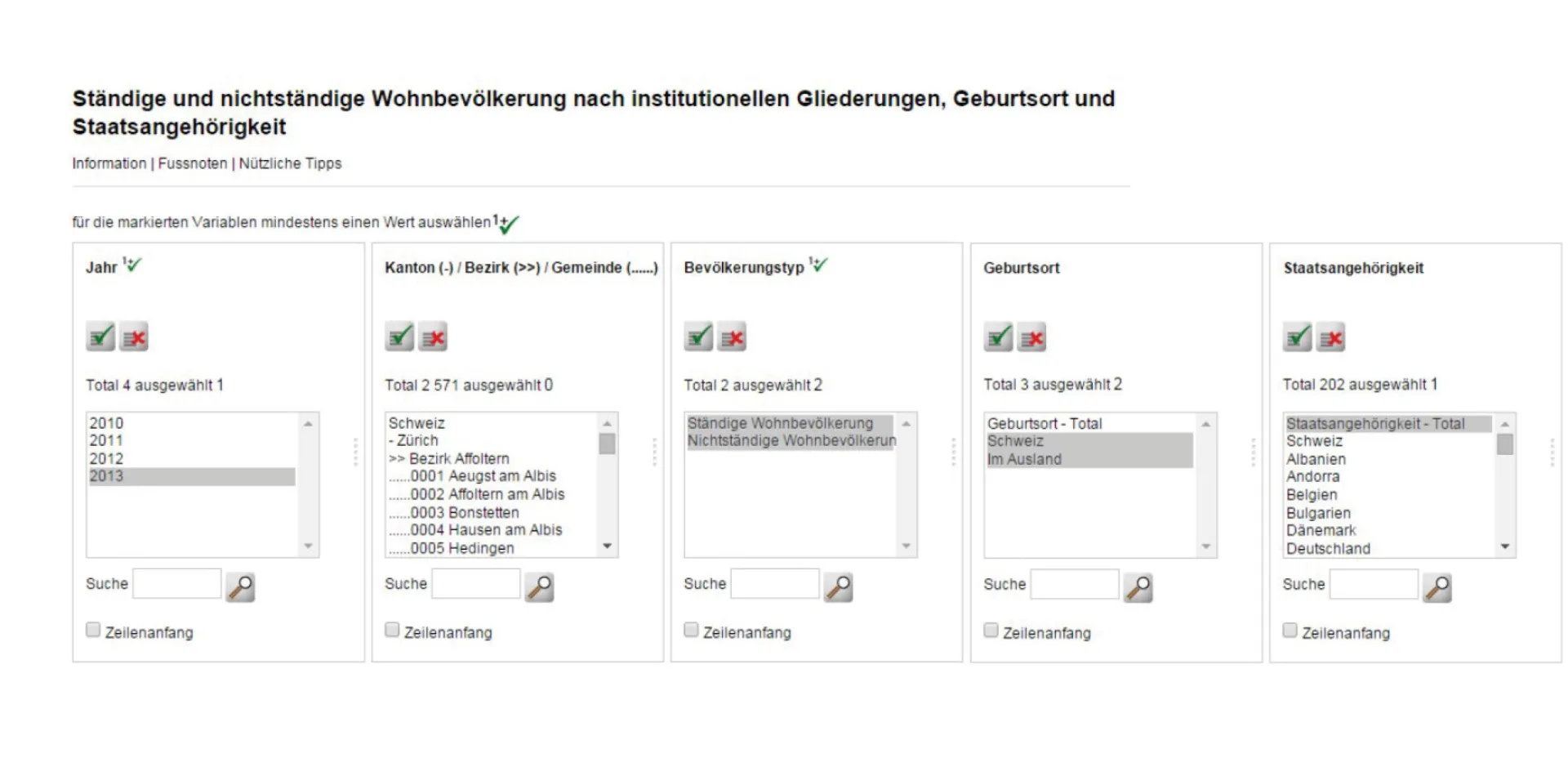
Task: Click the magnifier to search Staatsangehörigkeit
Action: pos(1438,586)
